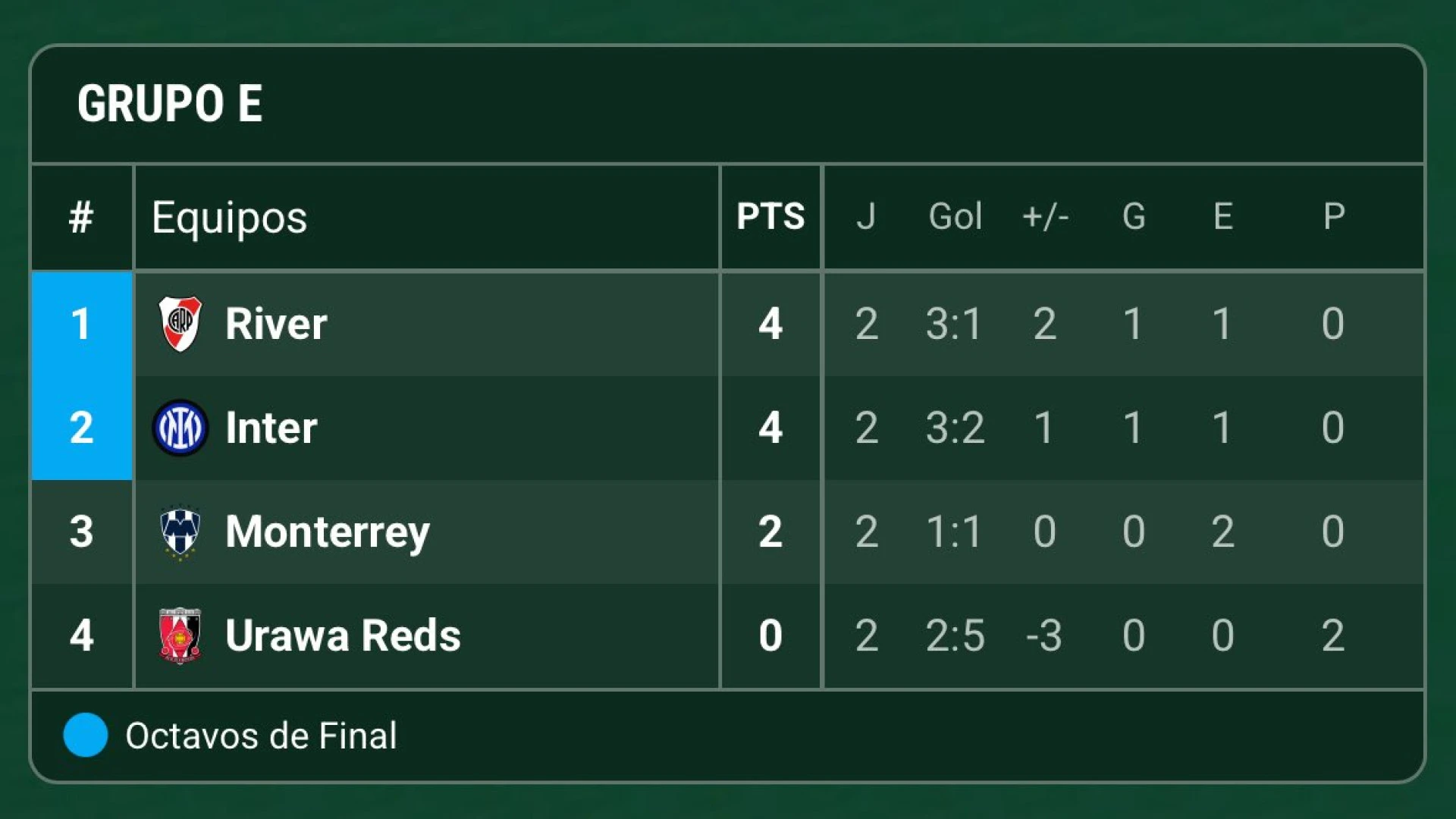Click position 1 highlighted blue cell
The width and height of the screenshot is (1456, 819).
[x=82, y=324]
